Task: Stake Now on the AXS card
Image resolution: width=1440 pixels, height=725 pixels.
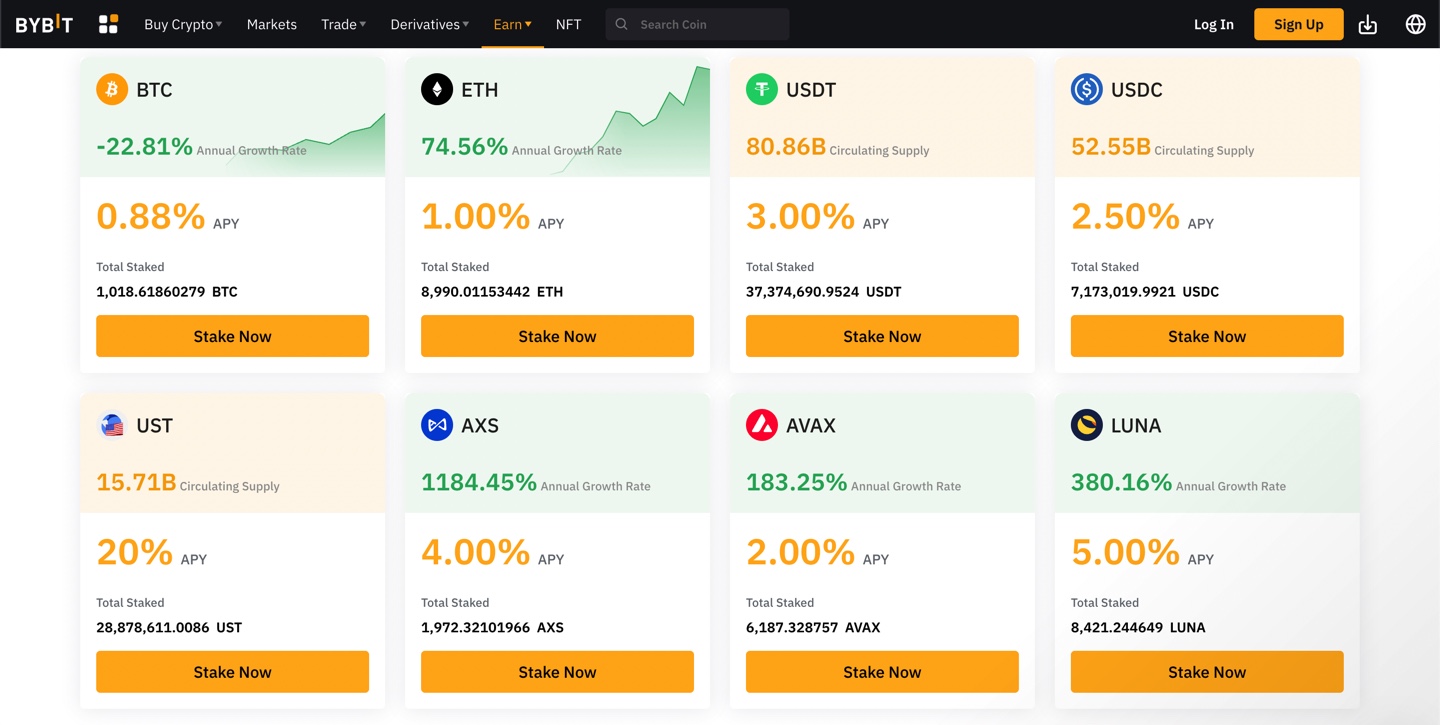Action: (x=557, y=672)
